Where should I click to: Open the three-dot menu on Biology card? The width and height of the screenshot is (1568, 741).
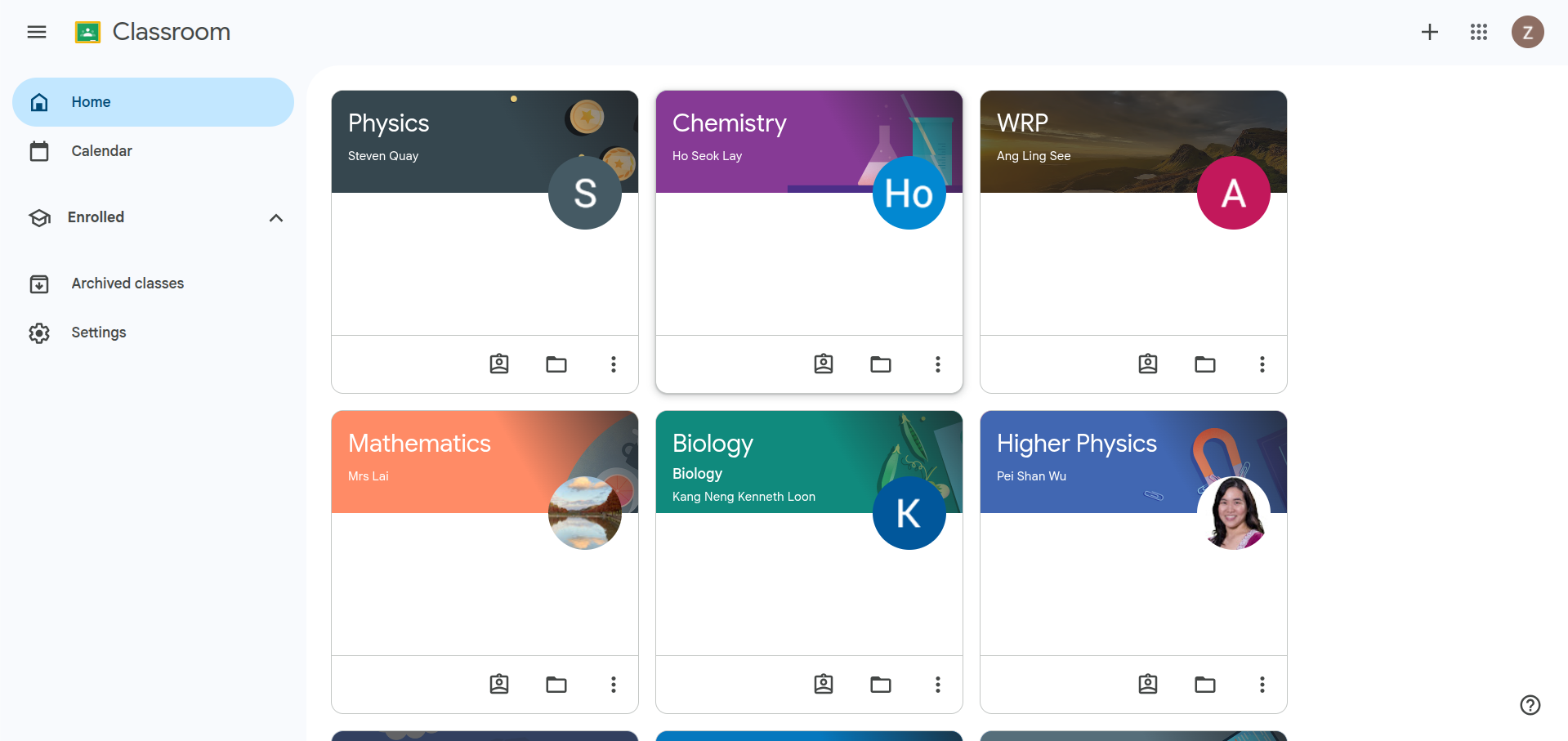937,685
